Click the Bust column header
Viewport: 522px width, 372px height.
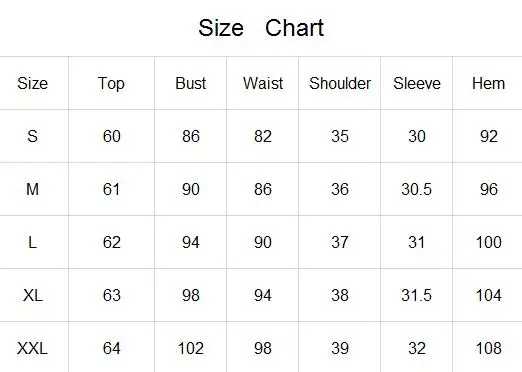pos(191,83)
